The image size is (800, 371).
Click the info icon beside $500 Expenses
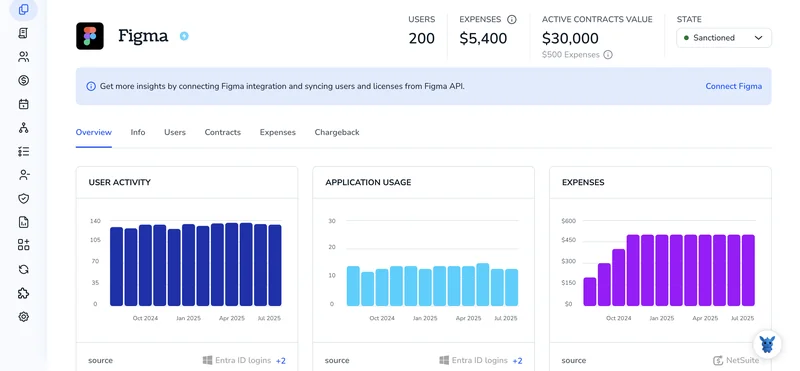(608, 55)
